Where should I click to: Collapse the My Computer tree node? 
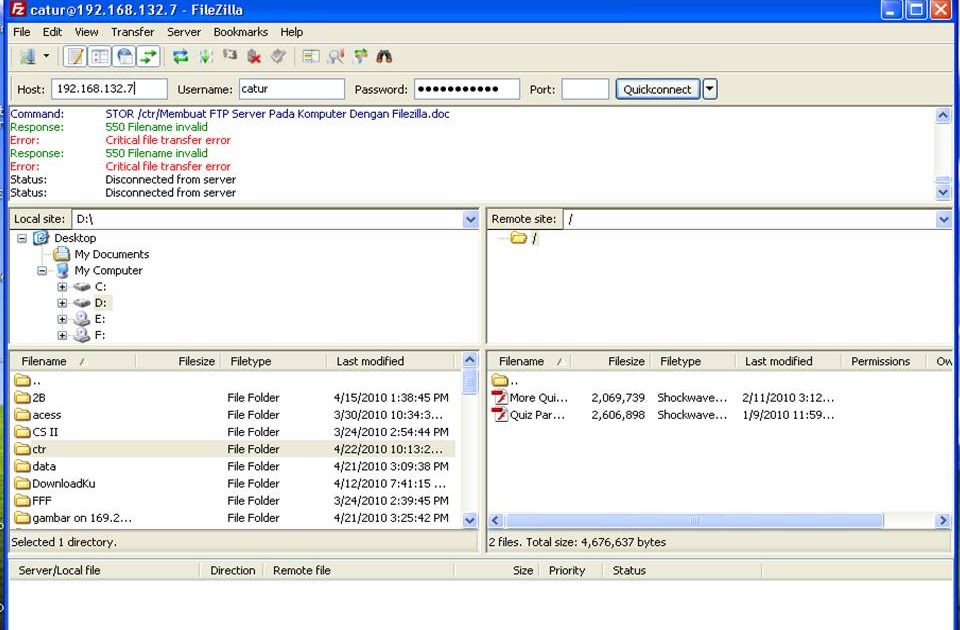tap(42, 271)
